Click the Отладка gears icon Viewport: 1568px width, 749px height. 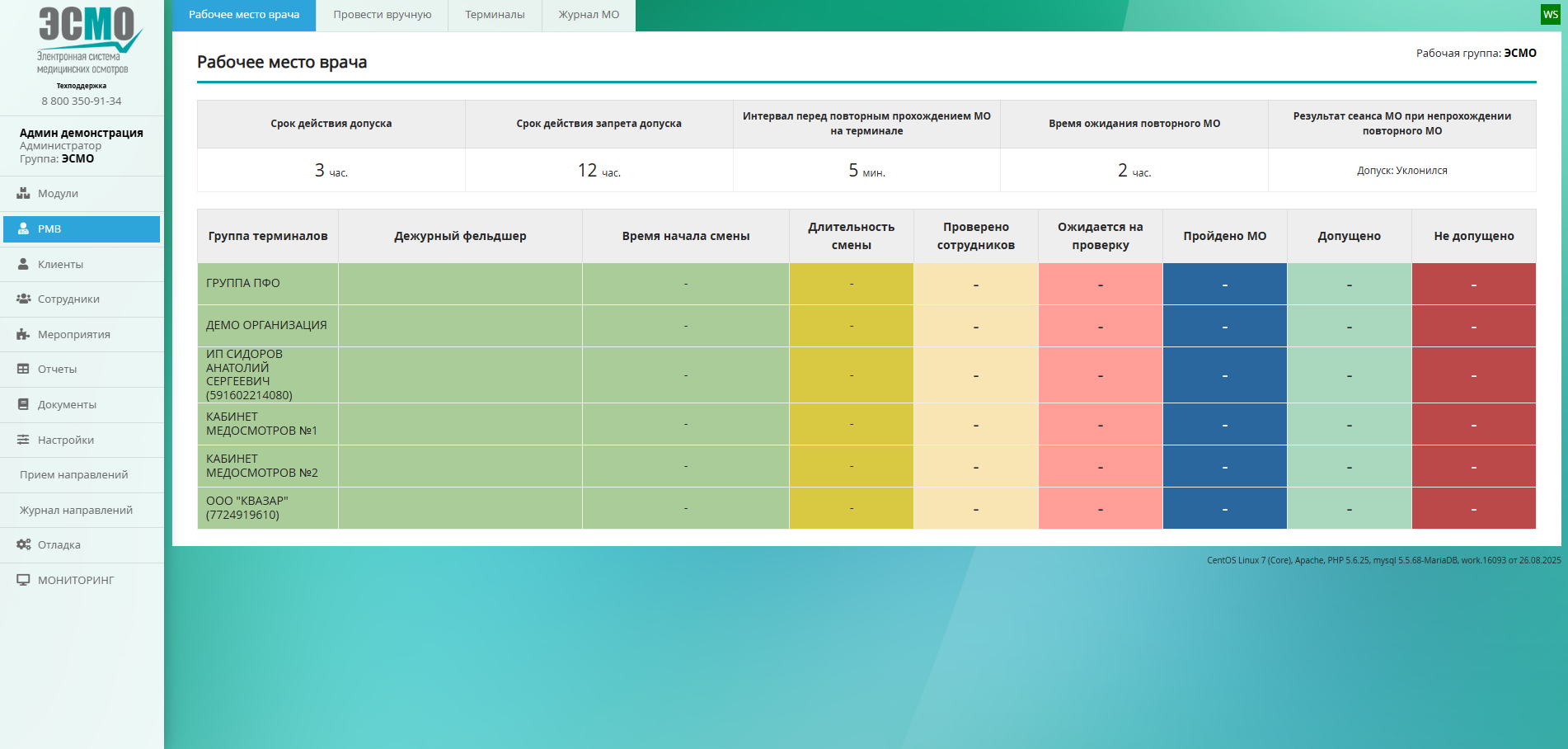(x=23, y=544)
